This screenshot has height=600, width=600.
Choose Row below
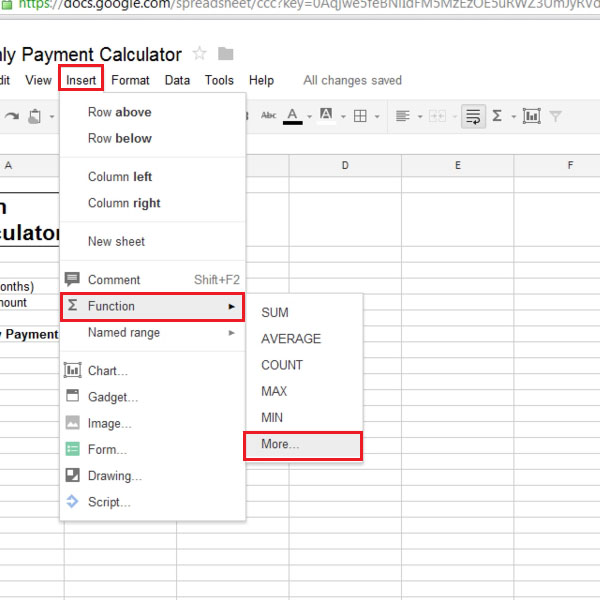pos(153,138)
